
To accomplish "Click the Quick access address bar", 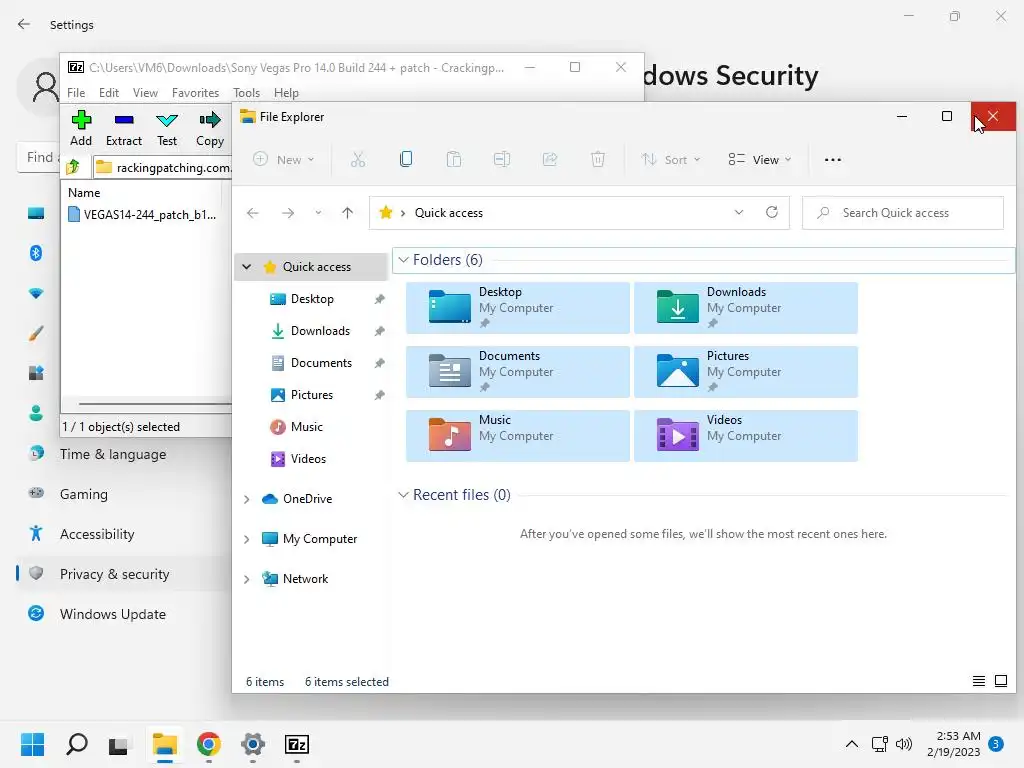I will point(579,213).
